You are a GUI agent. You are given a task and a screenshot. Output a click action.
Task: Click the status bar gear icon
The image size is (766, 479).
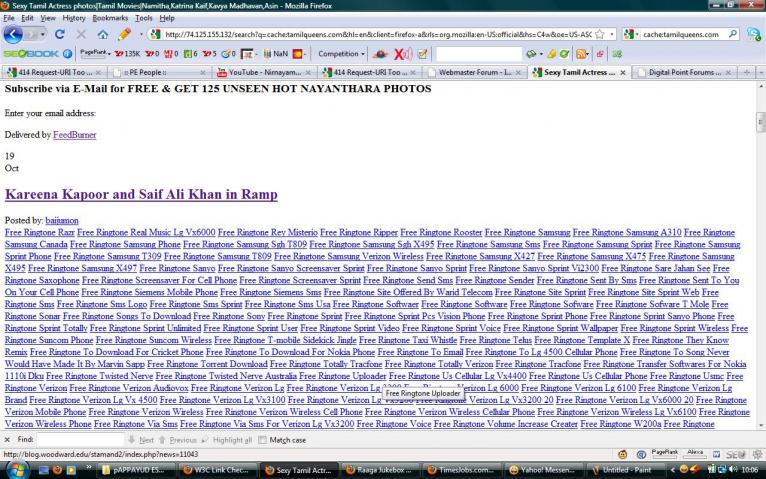click(x=757, y=455)
